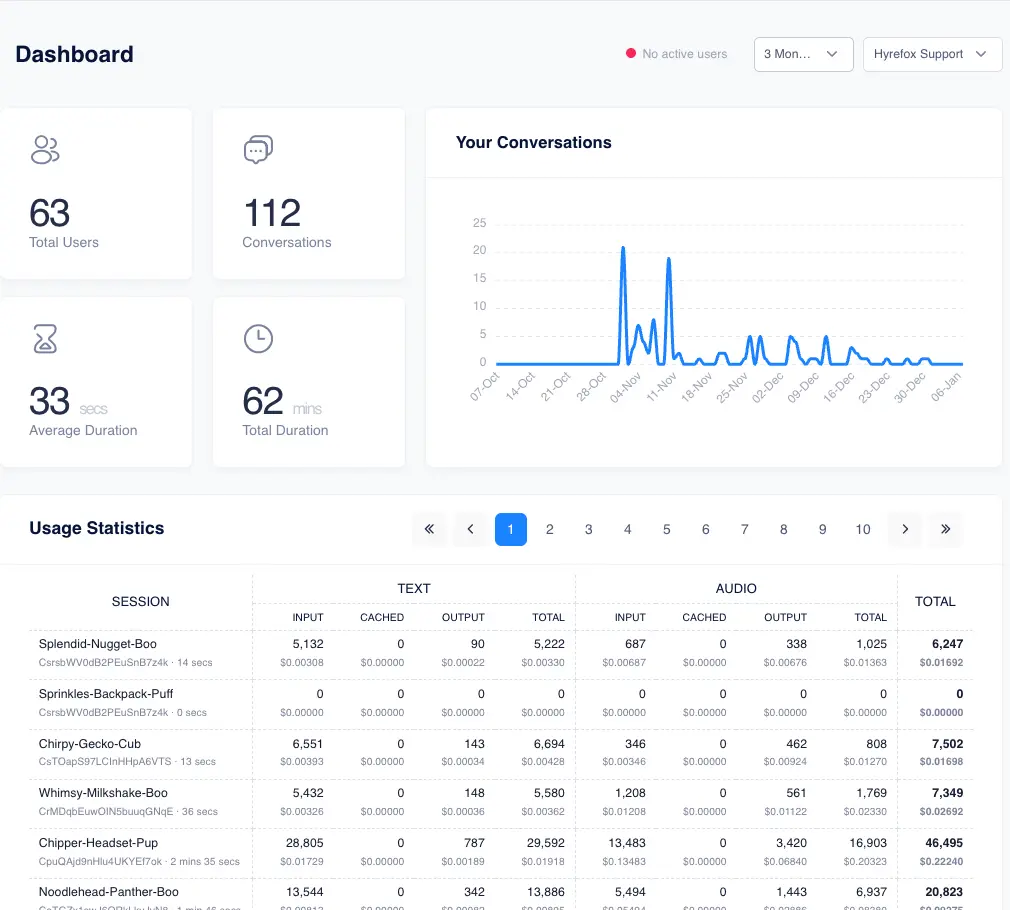Click the previous-page arrow icon
Image resolution: width=1010 pixels, height=910 pixels.
[x=470, y=529]
